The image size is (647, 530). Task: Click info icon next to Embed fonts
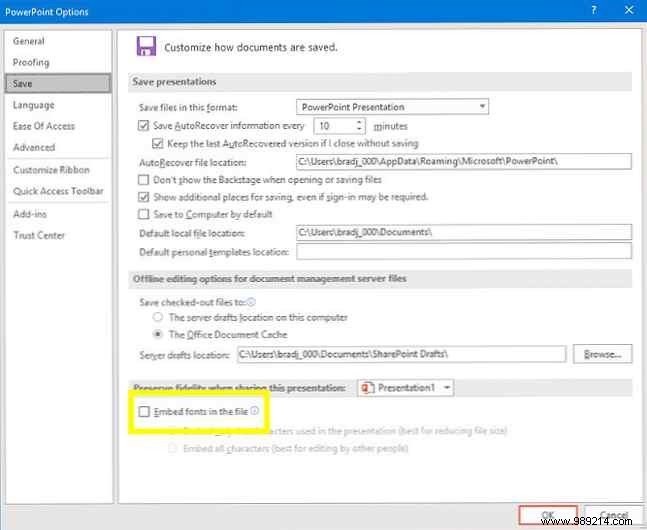(x=255, y=410)
